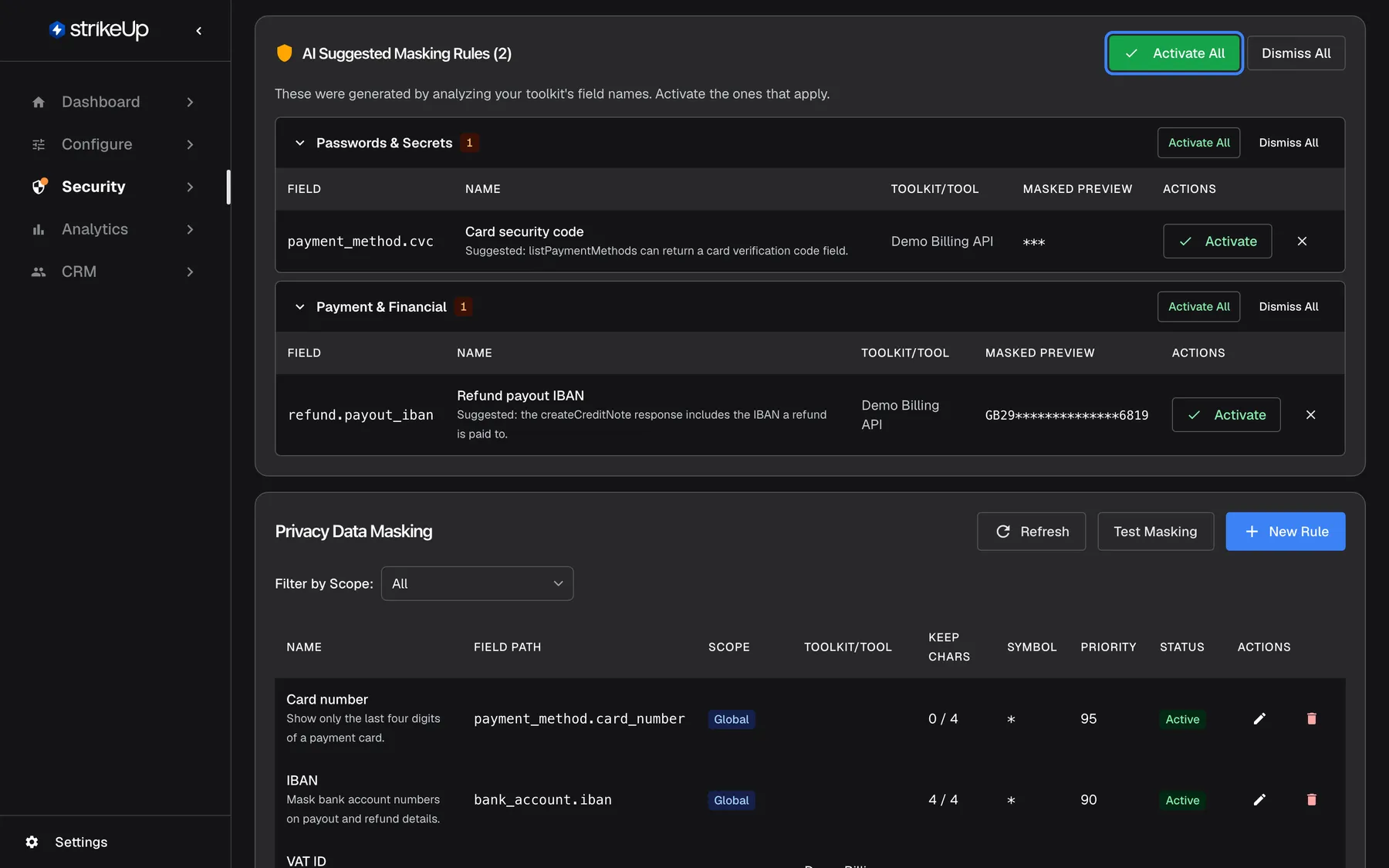Dismiss the Refund payout IBAN suggestion with X
The height and width of the screenshot is (868, 1389).
tap(1310, 415)
